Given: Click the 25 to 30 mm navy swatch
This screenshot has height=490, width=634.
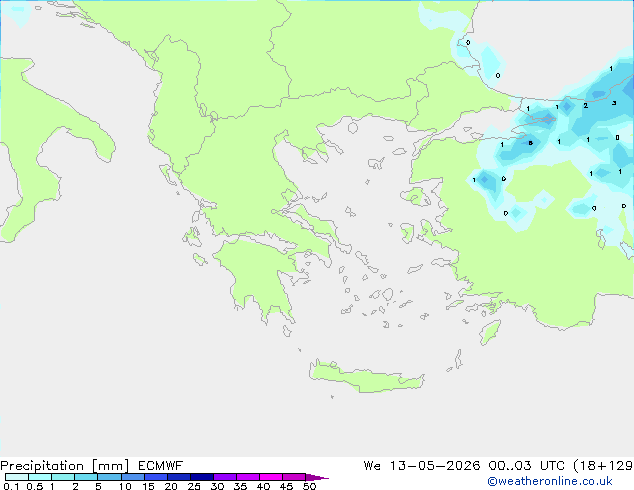Looking at the screenshot, I should [201, 477].
